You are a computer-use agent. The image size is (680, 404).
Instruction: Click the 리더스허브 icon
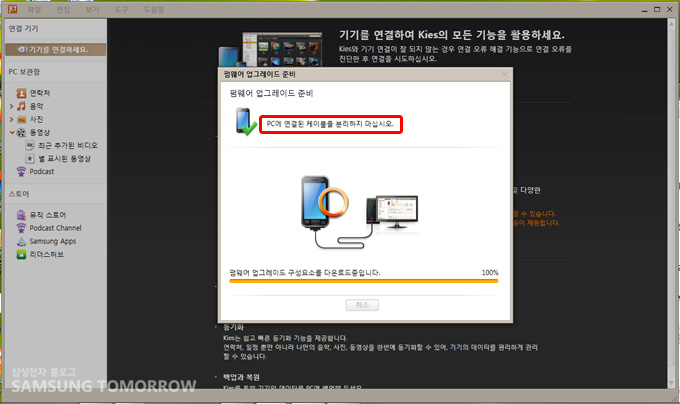click(x=21, y=254)
